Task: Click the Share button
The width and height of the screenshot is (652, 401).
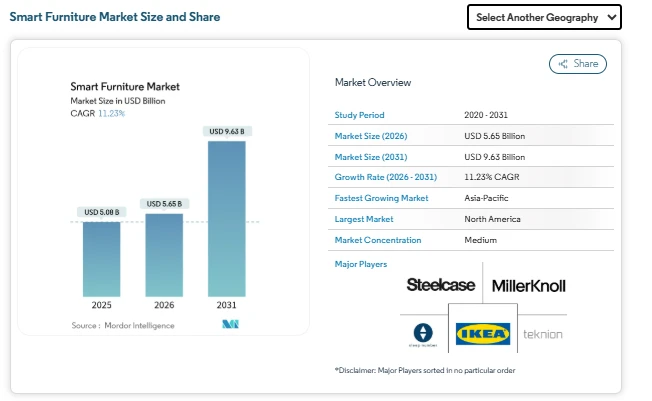Action: click(x=578, y=64)
